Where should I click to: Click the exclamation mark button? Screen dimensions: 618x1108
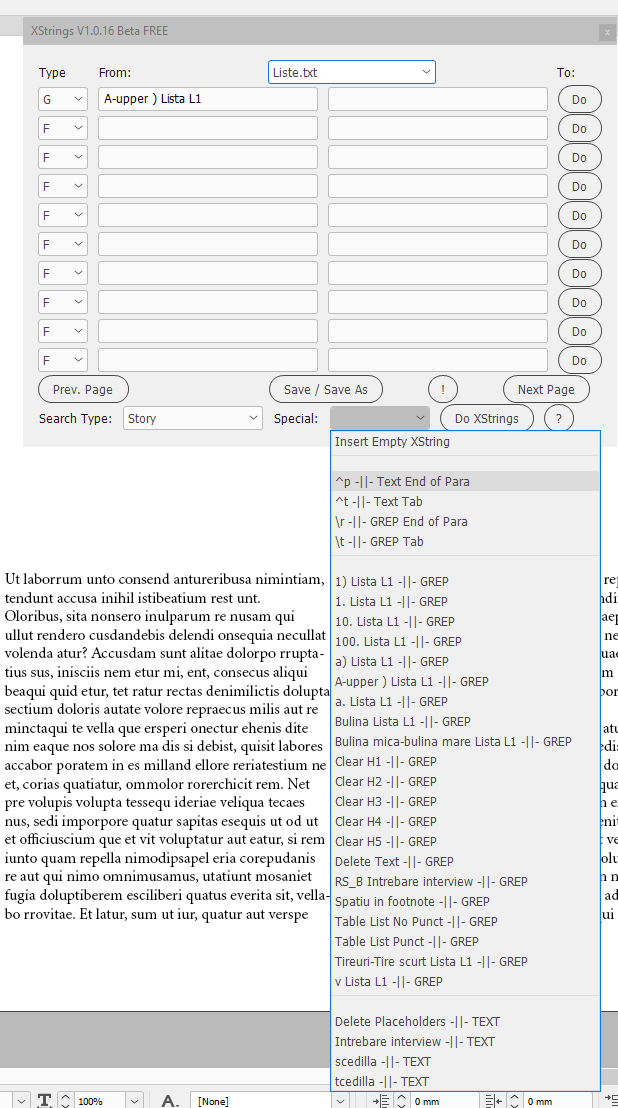pos(443,389)
